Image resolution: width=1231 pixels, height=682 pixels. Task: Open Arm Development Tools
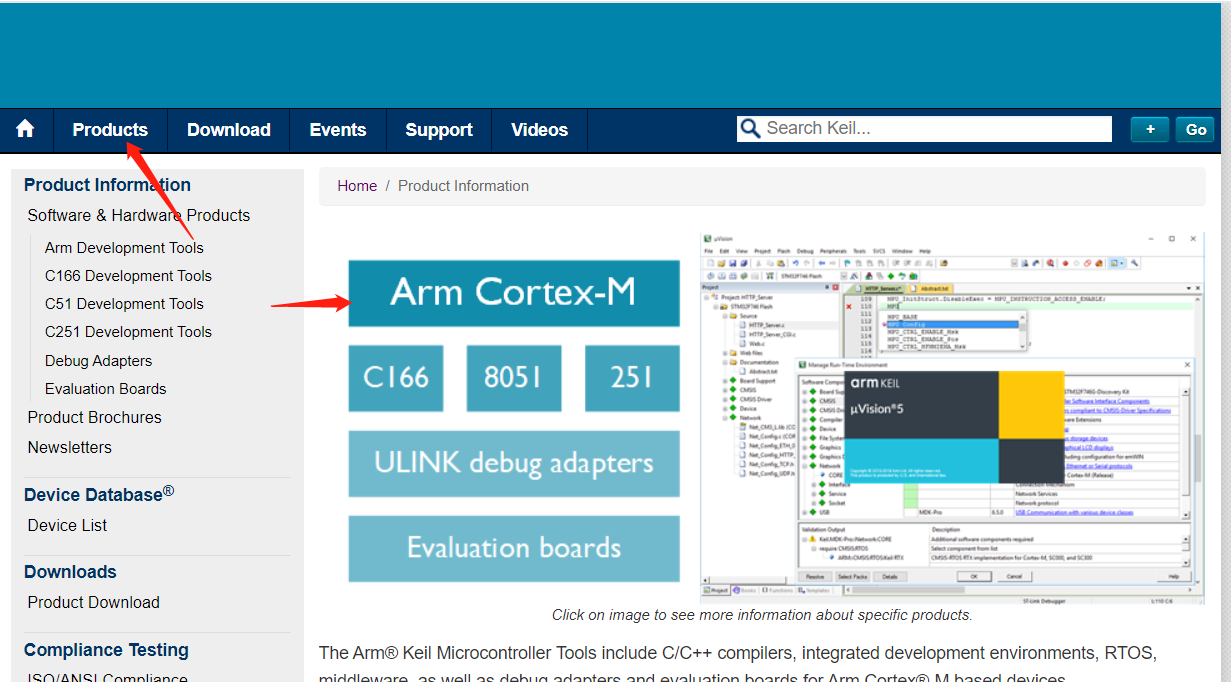tap(124, 248)
